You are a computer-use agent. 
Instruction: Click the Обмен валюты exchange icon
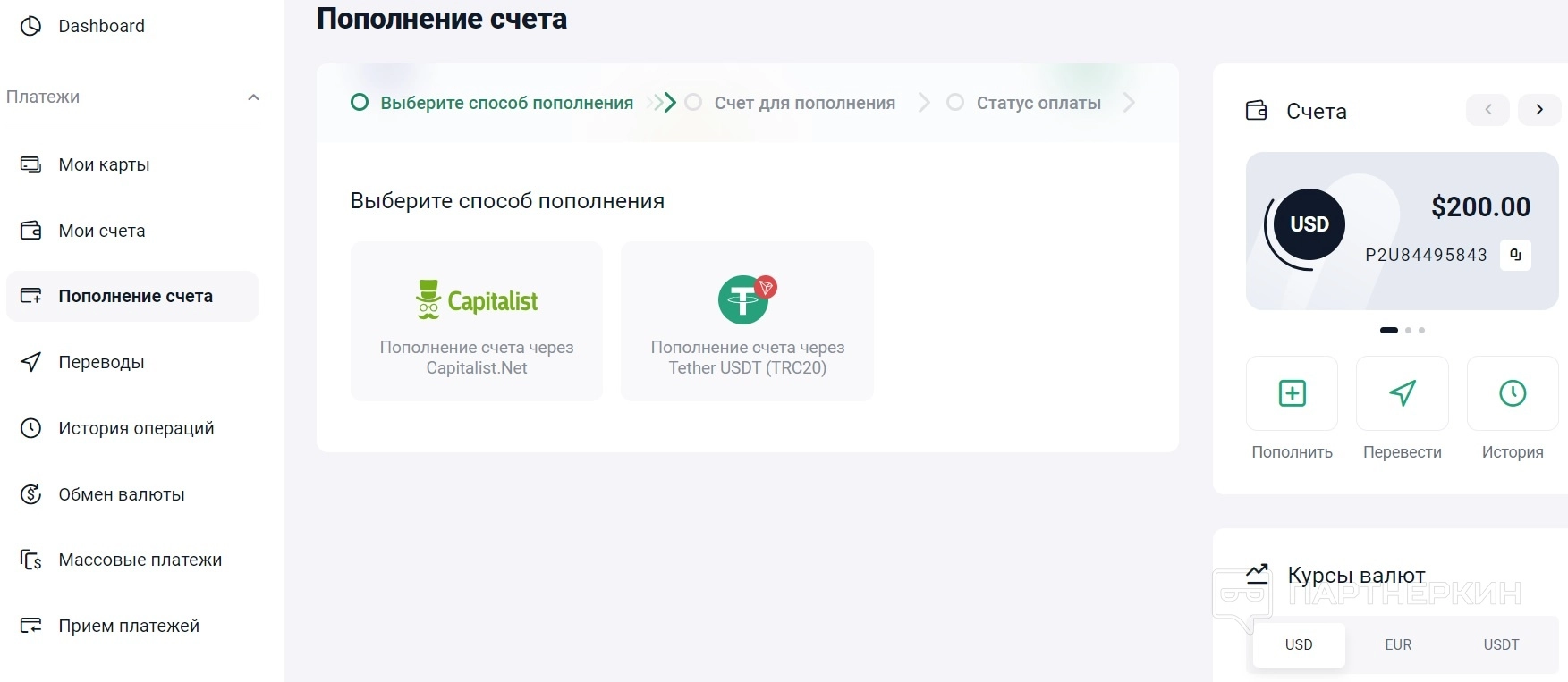[x=31, y=494]
